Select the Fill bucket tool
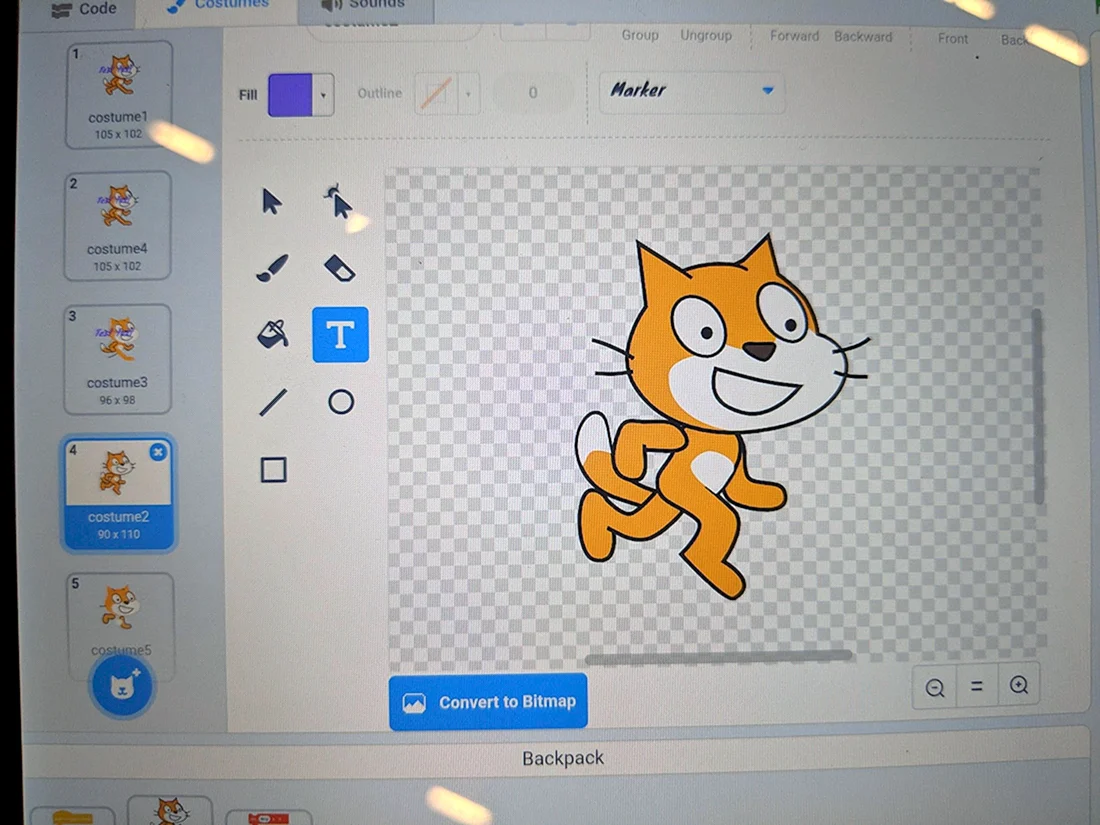 pos(273,334)
